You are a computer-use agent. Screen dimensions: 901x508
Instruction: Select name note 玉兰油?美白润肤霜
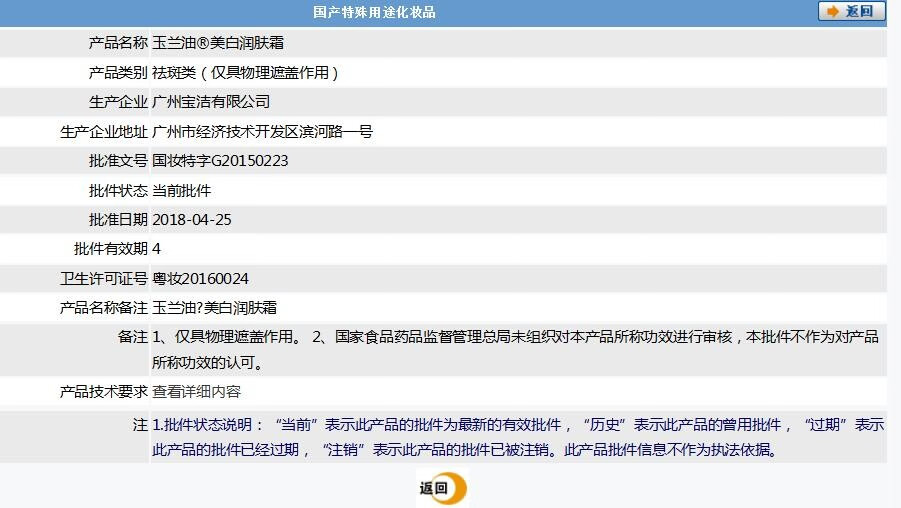point(214,308)
